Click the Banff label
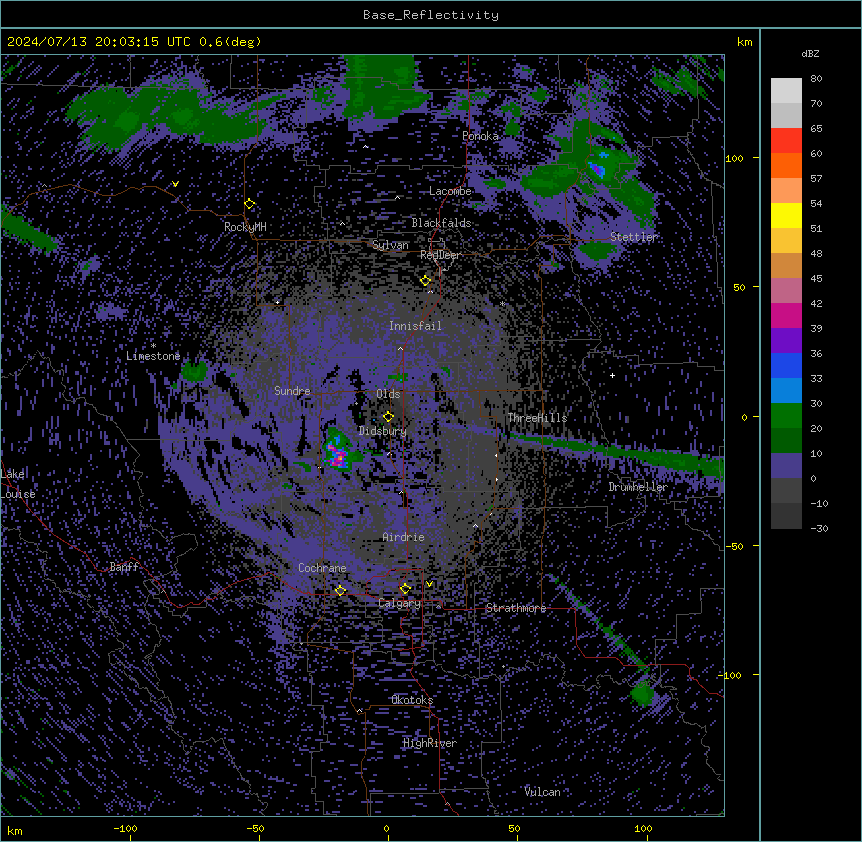 pyautogui.click(x=124, y=567)
